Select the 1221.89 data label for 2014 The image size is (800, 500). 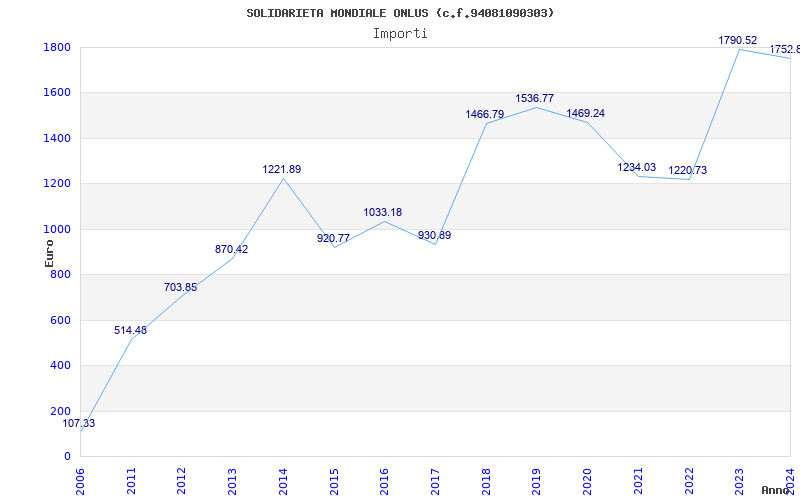(282, 169)
